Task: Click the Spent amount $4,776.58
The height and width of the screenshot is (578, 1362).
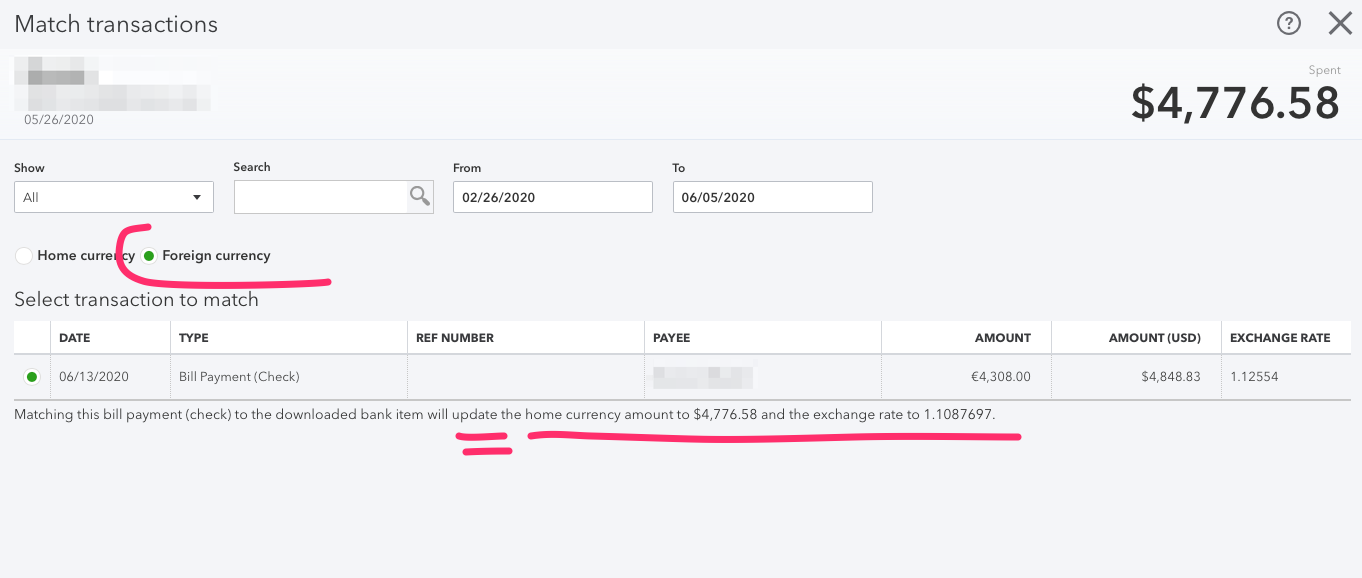Action: [x=1236, y=100]
